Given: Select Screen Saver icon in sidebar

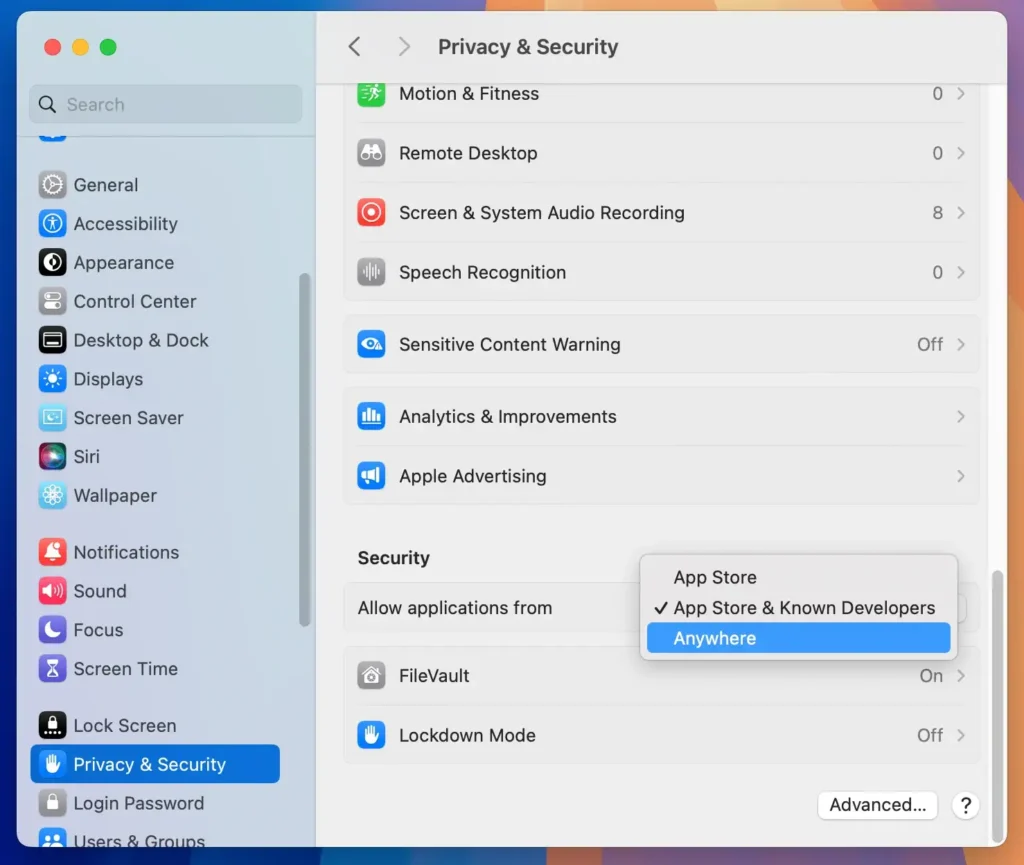Looking at the screenshot, I should 52,418.
